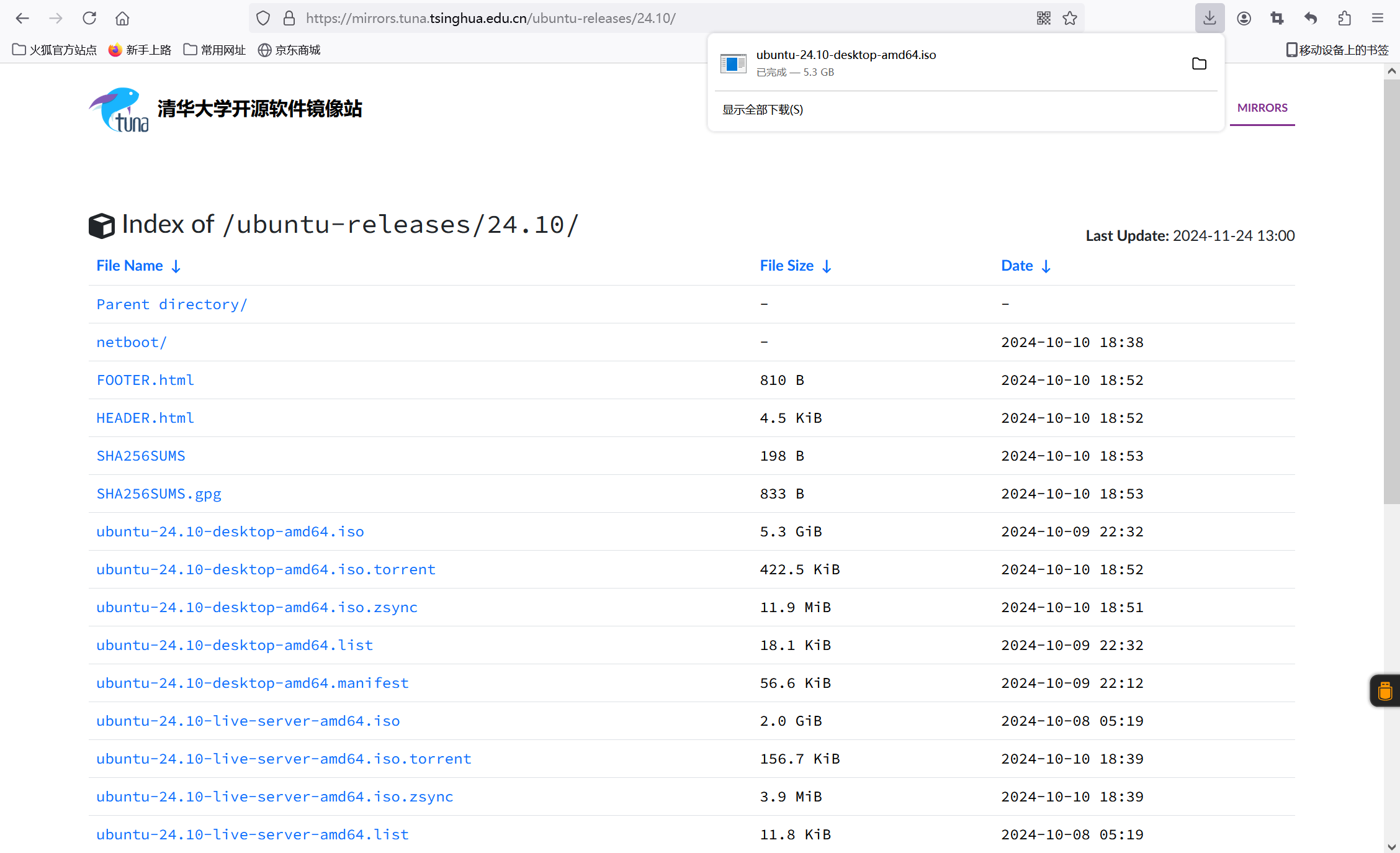The height and width of the screenshot is (853, 1400).
Task: Sort listing by File Size
Action: pyautogui.click(x=796, y=266)
